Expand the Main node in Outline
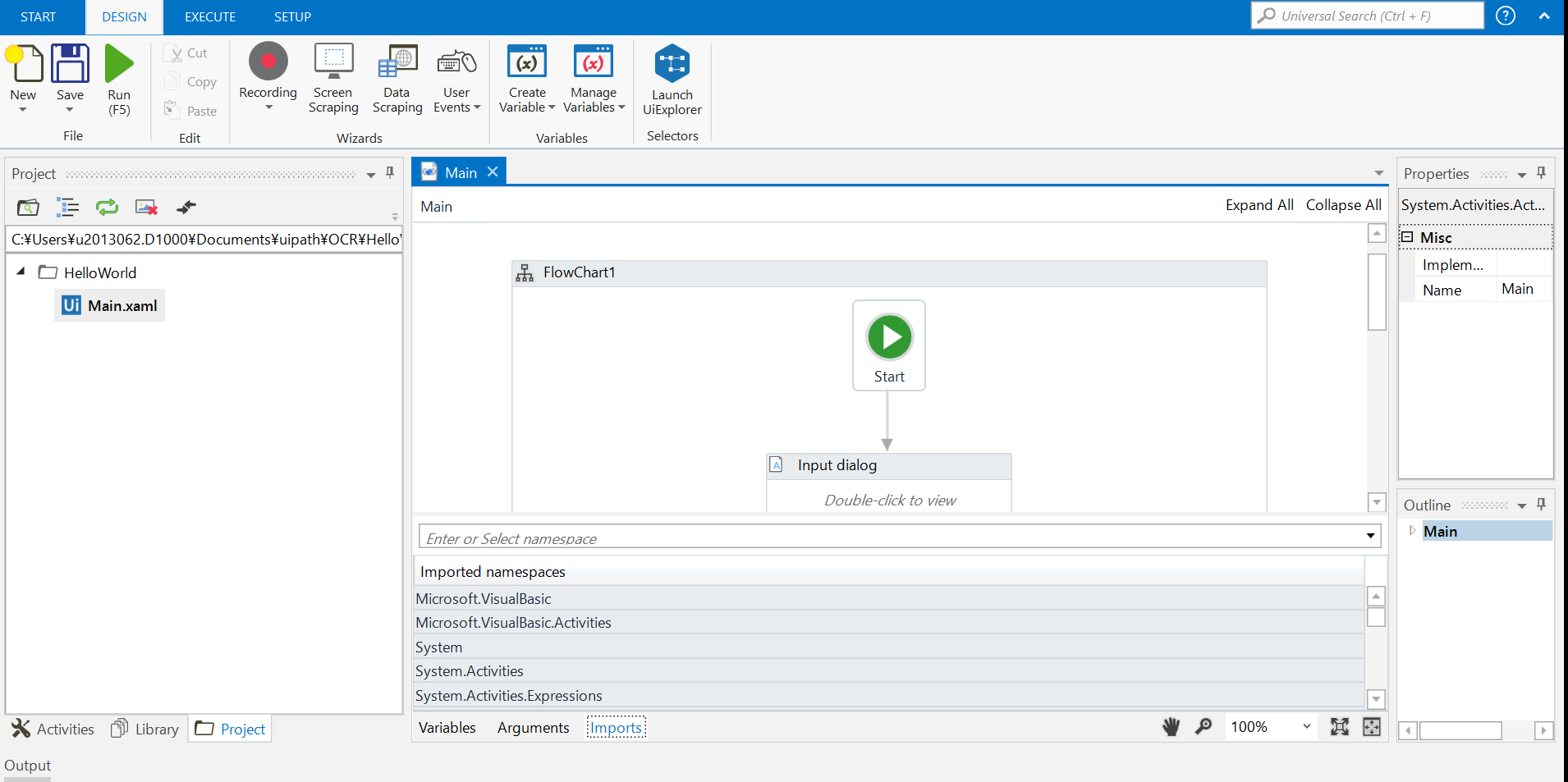The width and height of the screenshot is (1568, 782). 1412,531
